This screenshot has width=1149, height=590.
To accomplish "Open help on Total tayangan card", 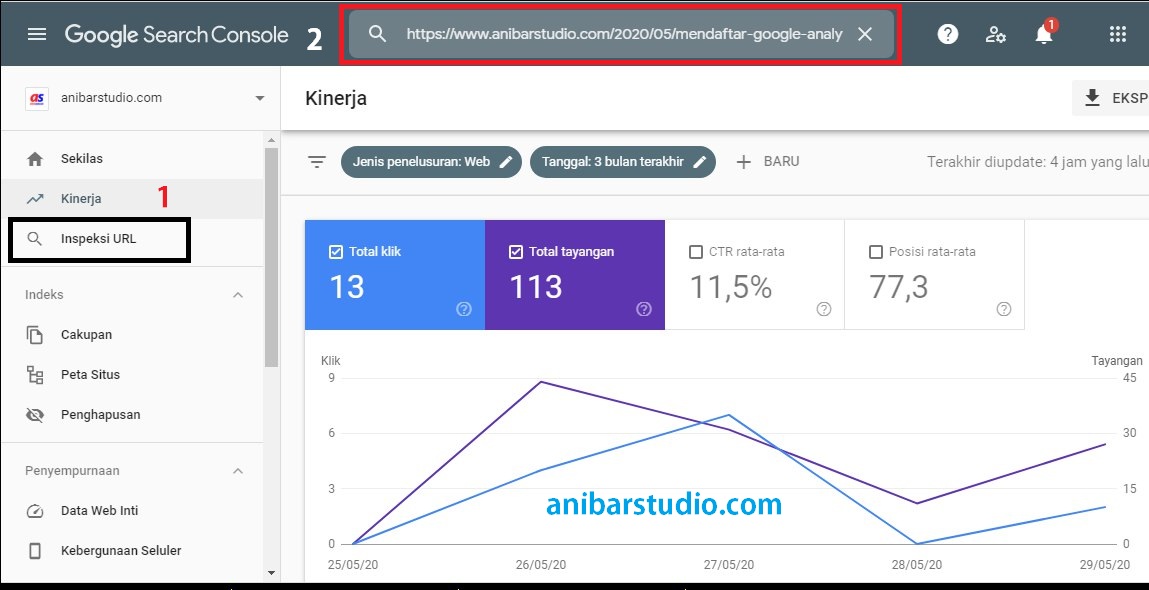I will pos(643,309).
